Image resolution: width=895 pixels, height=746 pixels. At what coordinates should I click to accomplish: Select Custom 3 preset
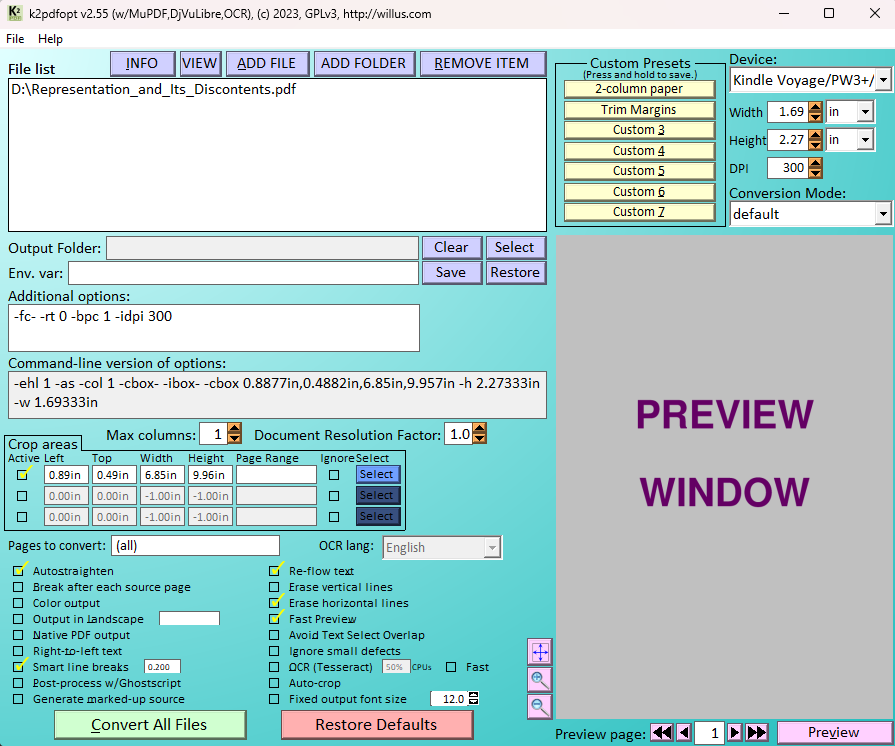pyautogui.click(x=639, y=130)
